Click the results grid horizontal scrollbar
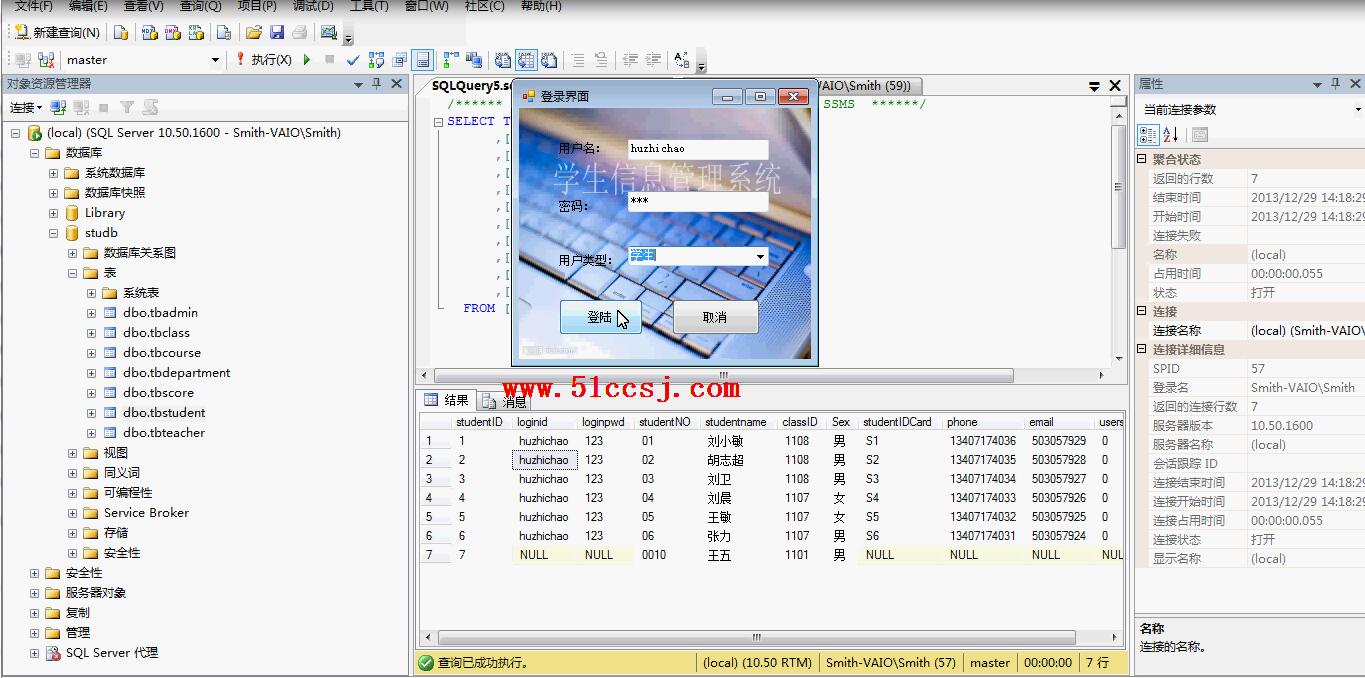Image resolution: width=1365 pixels, height=678 pixels. 756,637
